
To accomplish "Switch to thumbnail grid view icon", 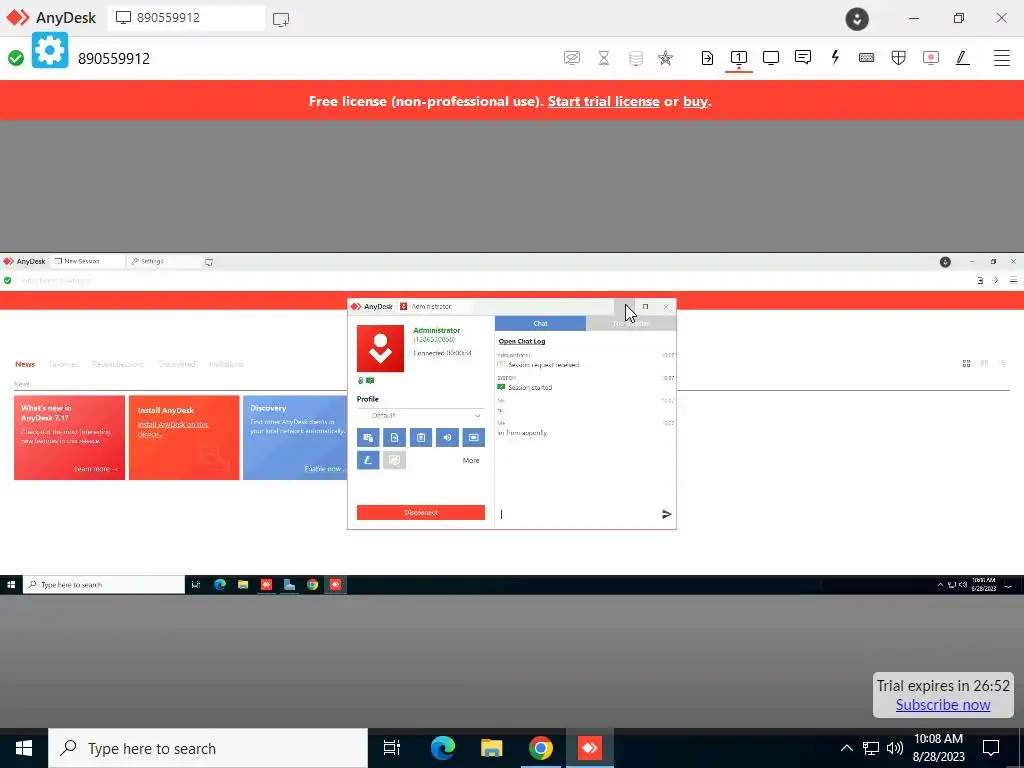I will (967, 364).
